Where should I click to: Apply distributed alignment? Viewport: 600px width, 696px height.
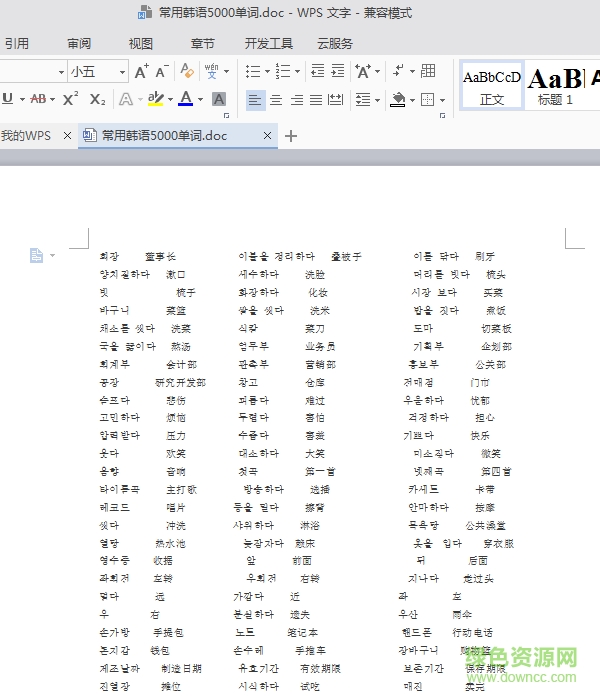(336, 99)
